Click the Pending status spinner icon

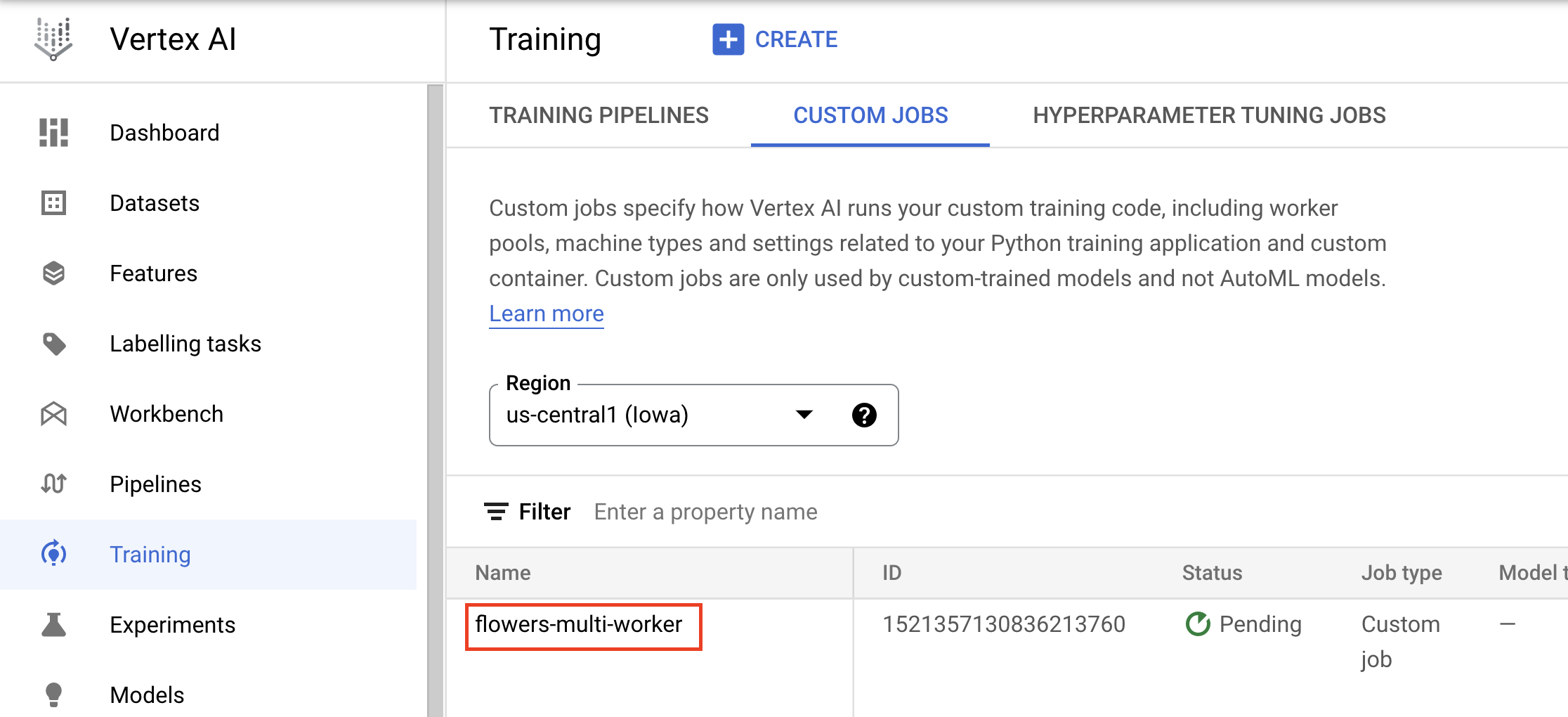1199,624
